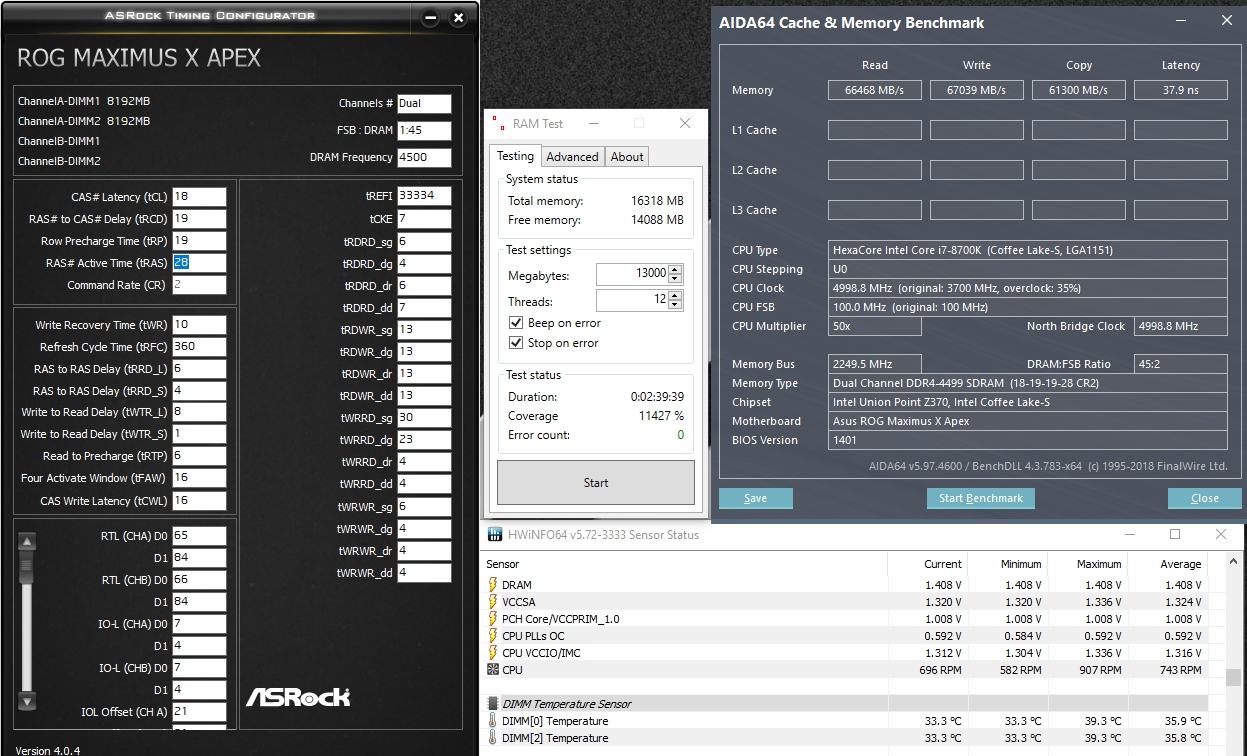Click the ASRock slider down arrow
This screenshot has width=1247, height=756.
pos(27,701)
